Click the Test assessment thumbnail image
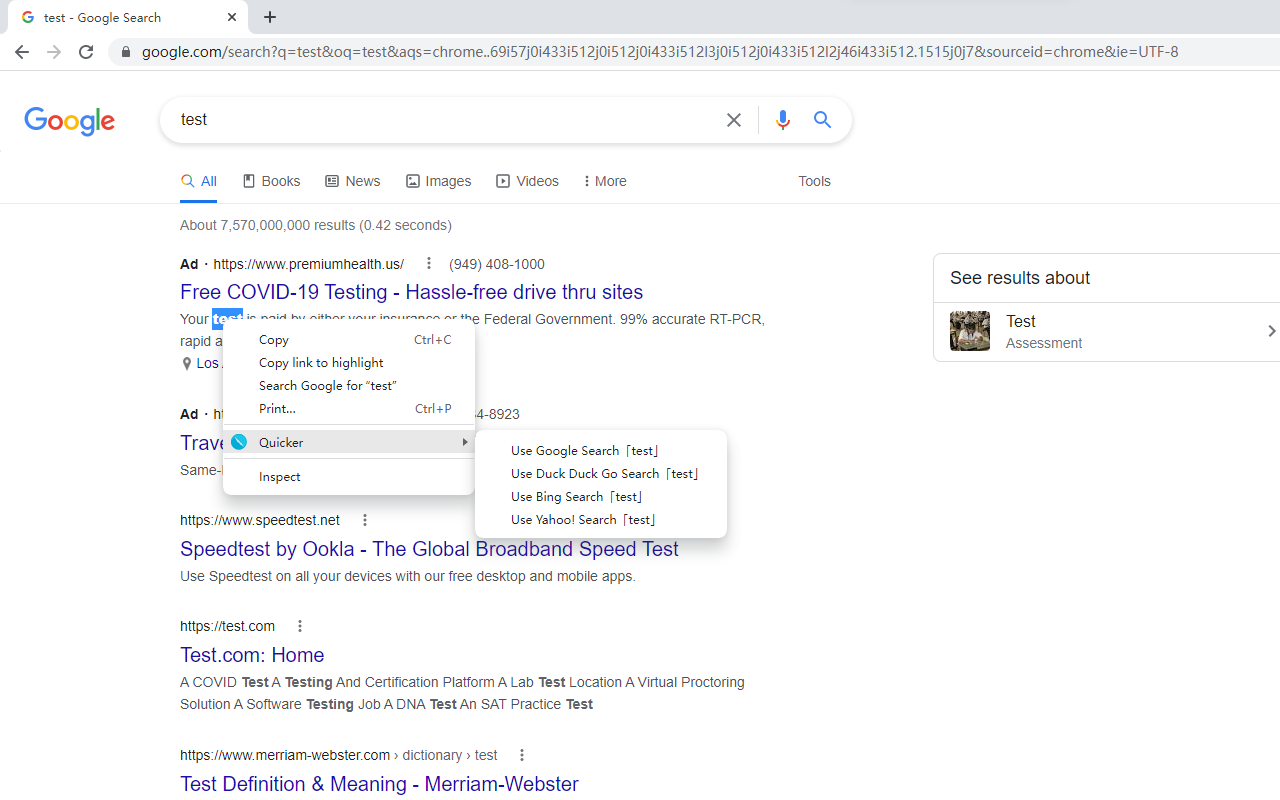Screen dimensions: 1280x800 970,331
